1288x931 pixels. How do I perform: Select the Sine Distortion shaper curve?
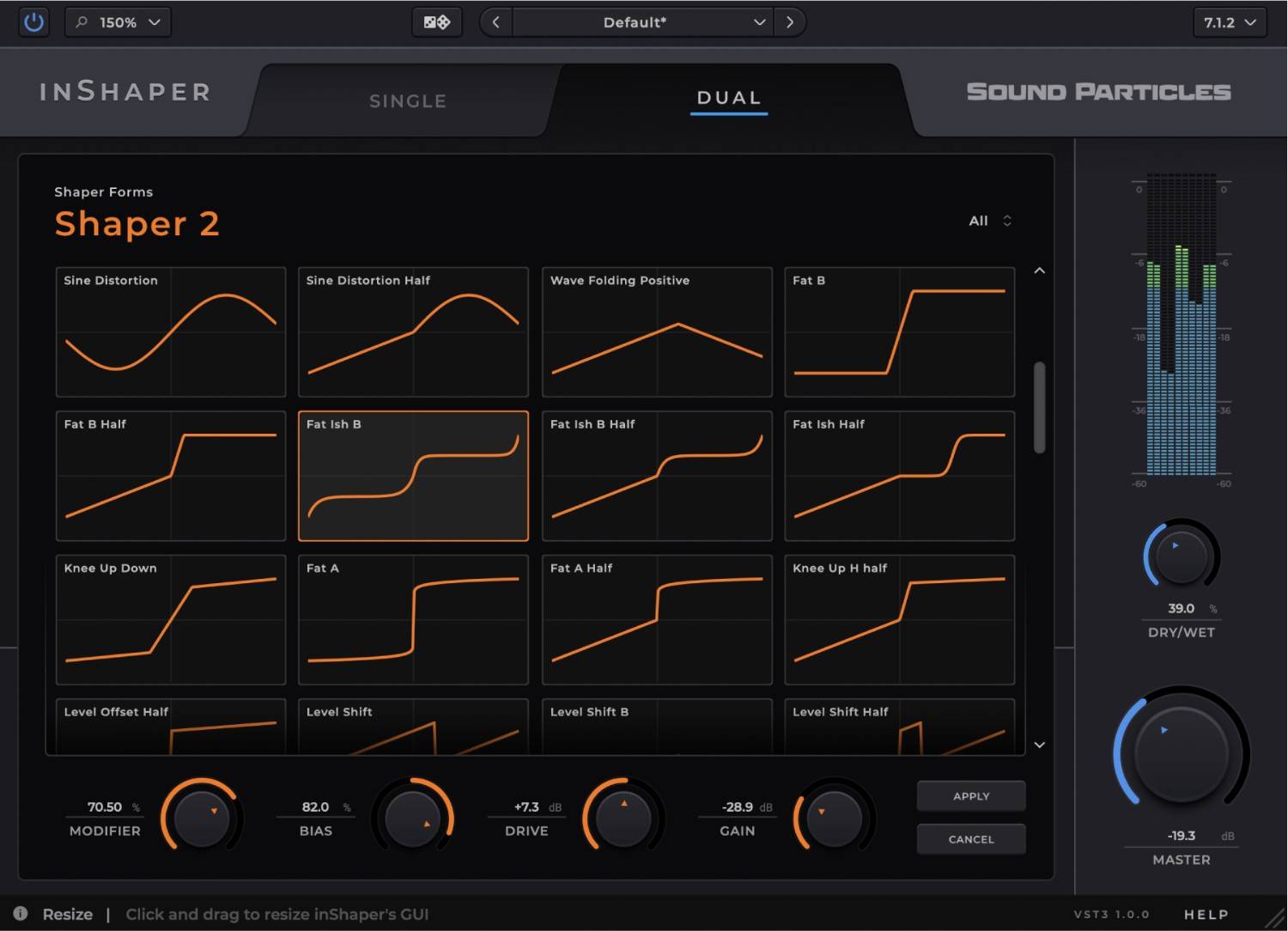point(170,332)
